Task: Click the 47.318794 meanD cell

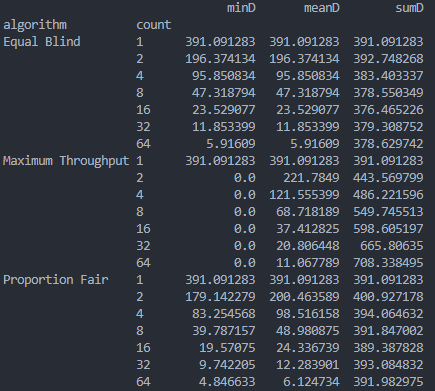Action: pos(308,93)
